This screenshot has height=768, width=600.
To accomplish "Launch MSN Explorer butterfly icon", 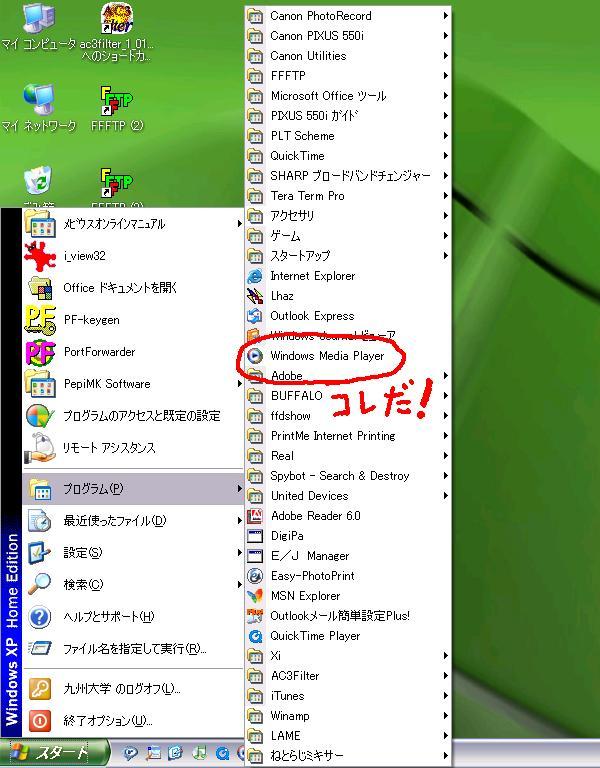I will [255, 596].
